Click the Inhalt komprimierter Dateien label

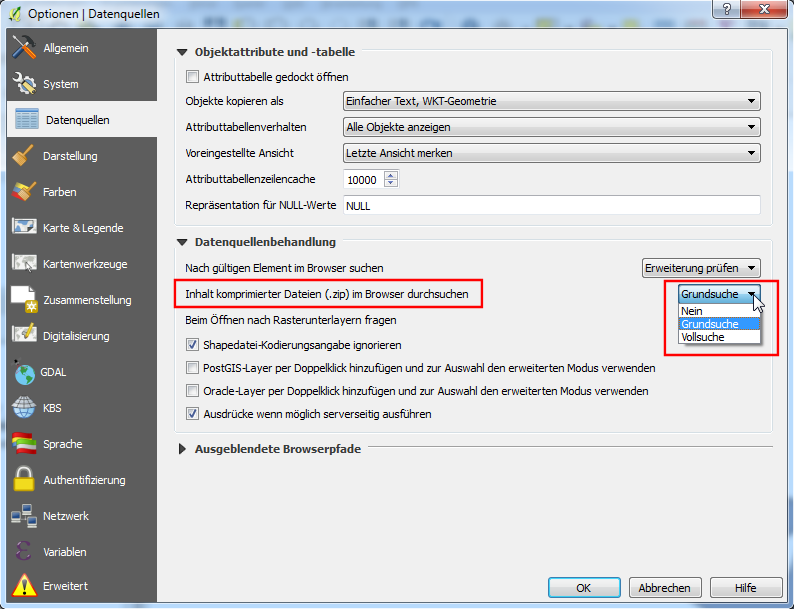327,294
